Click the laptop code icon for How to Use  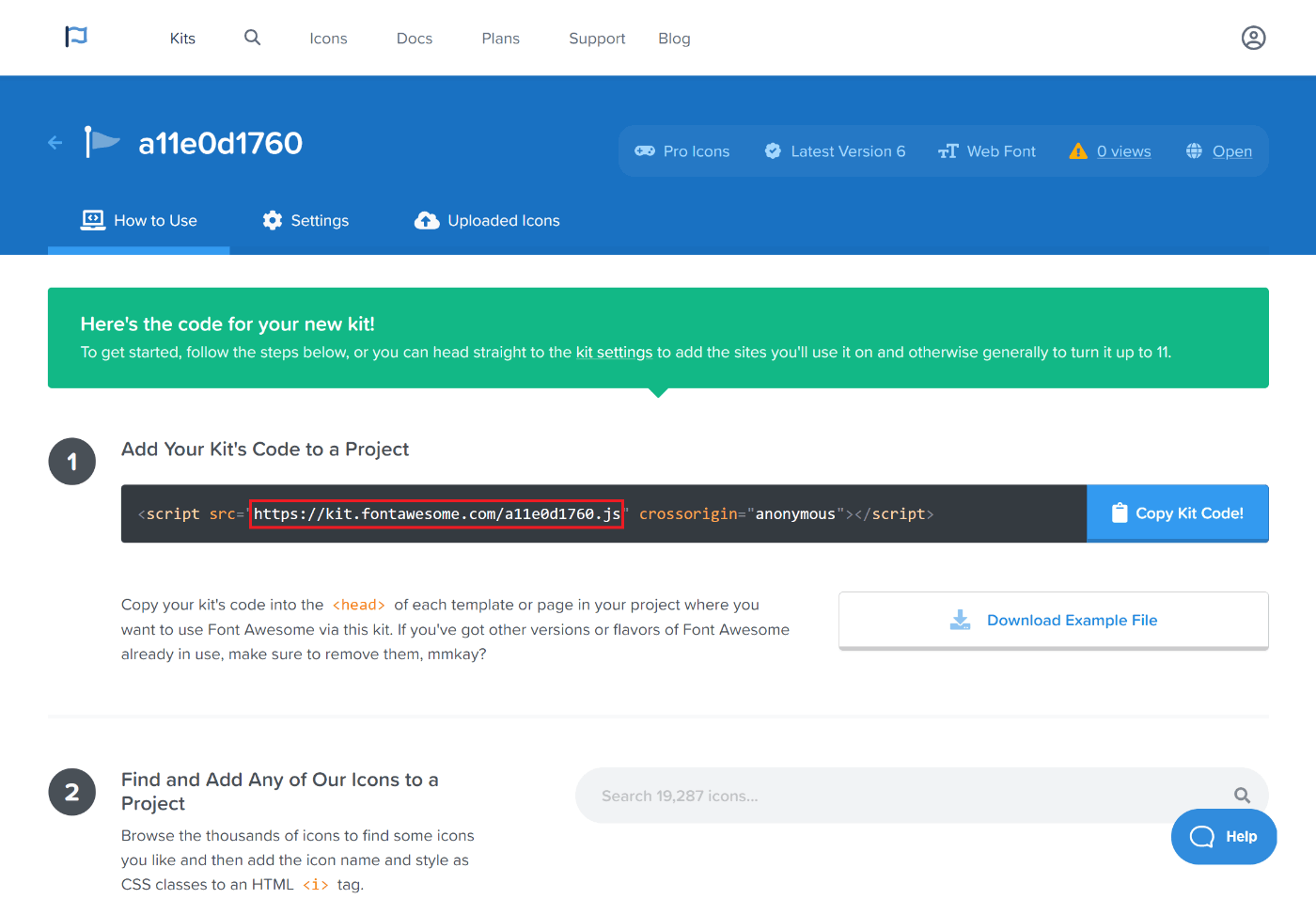(x=93, y=220)
